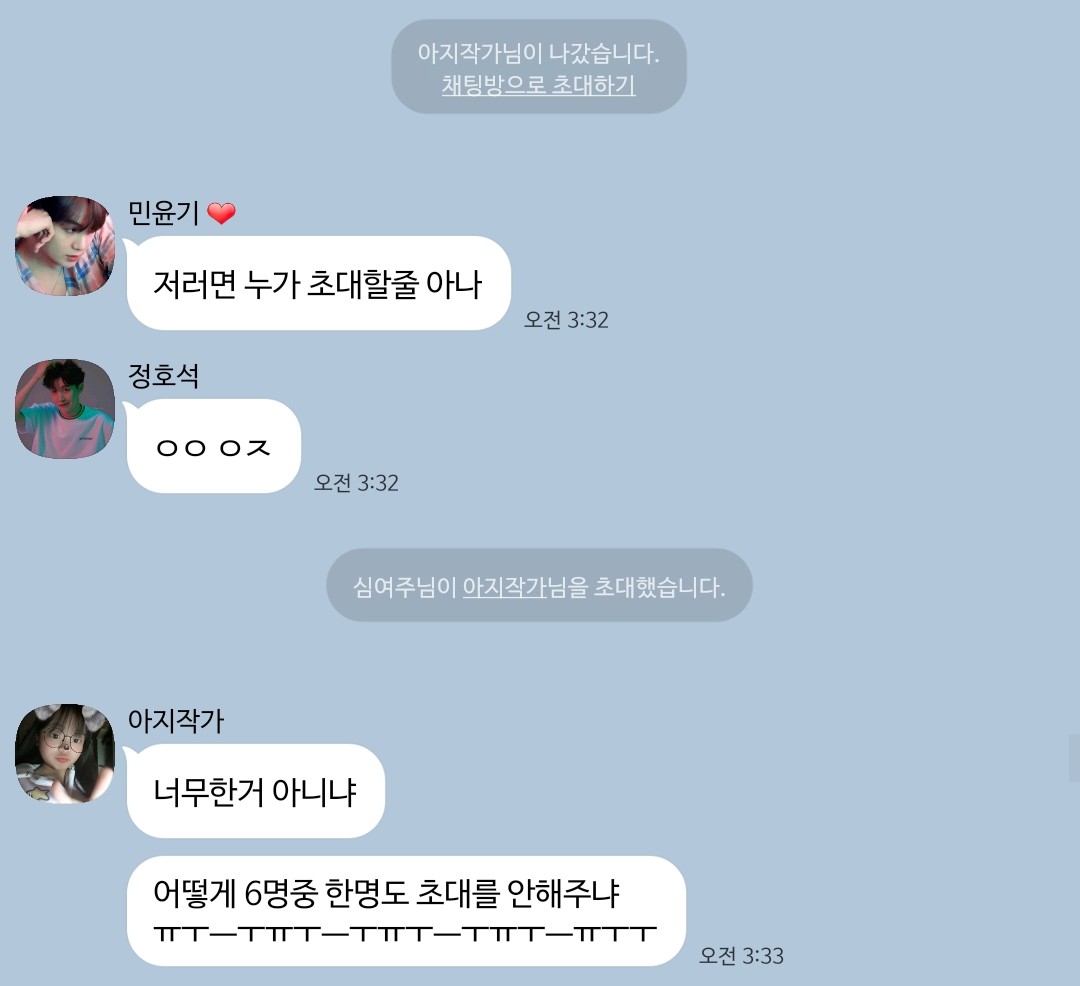Select the 너무한거 아니냐 message bubble

click(x=256, y=791)
